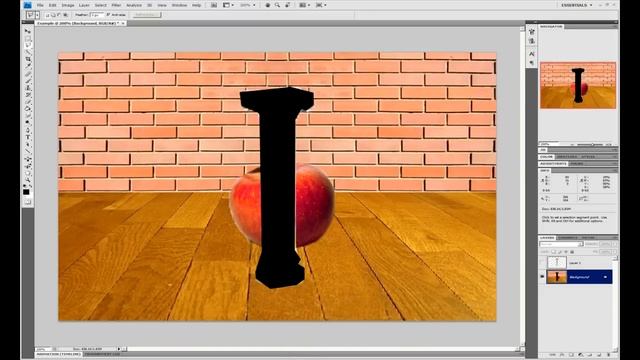Open the Measurement Log tab at bottom

(x=102, y=354)
